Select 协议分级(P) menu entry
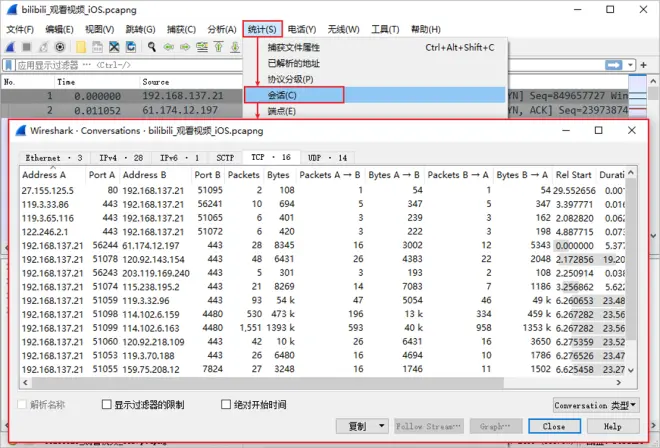 375,80
